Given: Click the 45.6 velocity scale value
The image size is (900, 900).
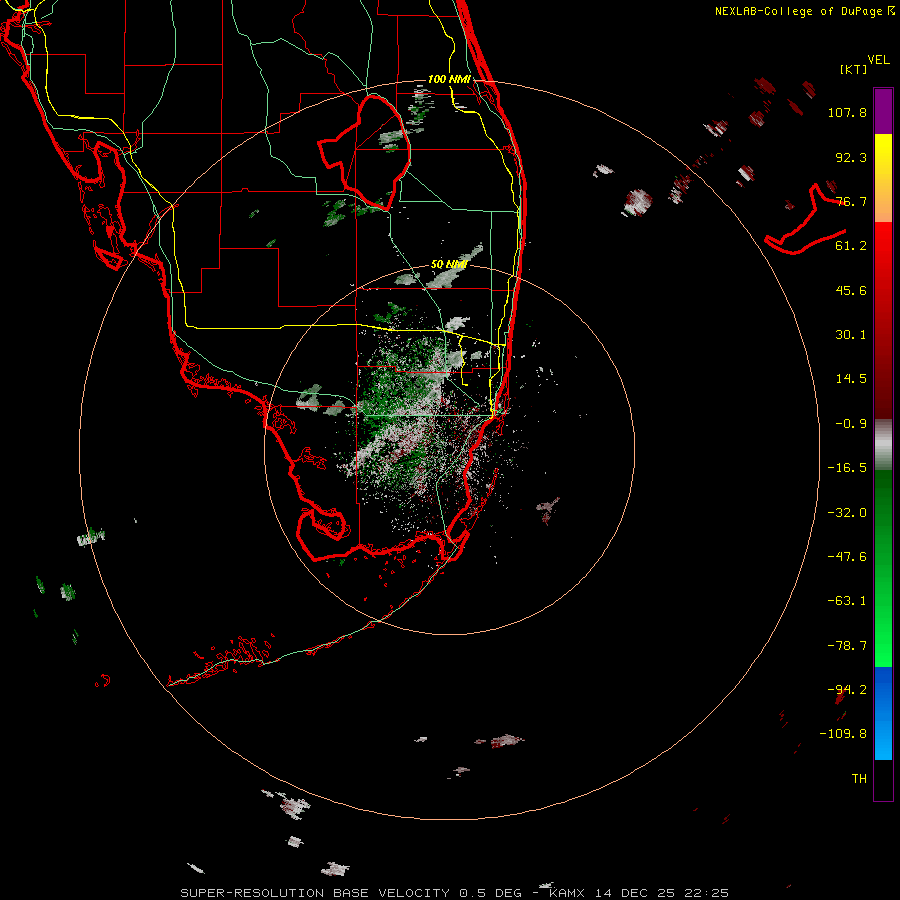Looking at the screenshot, I should tap(851, 290).
